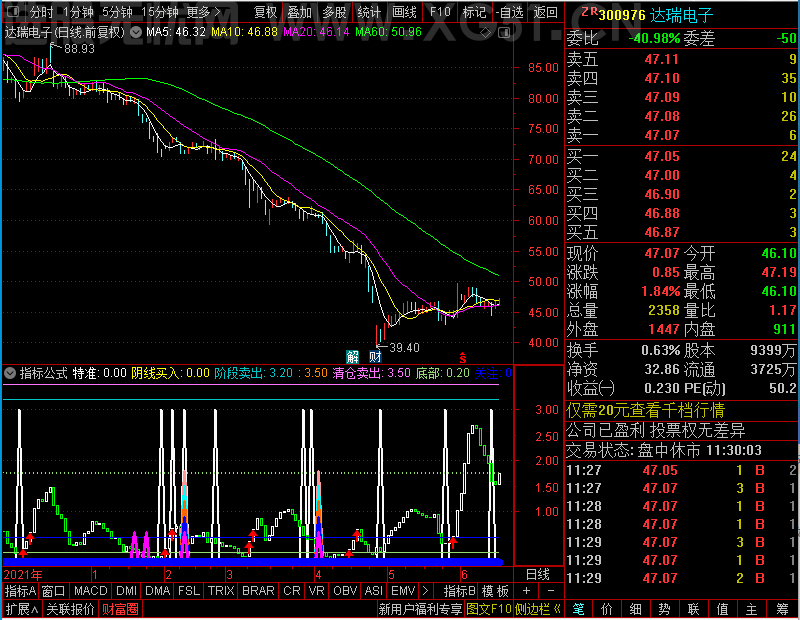Click the red S marker on the chart

(x=463, y=358)
